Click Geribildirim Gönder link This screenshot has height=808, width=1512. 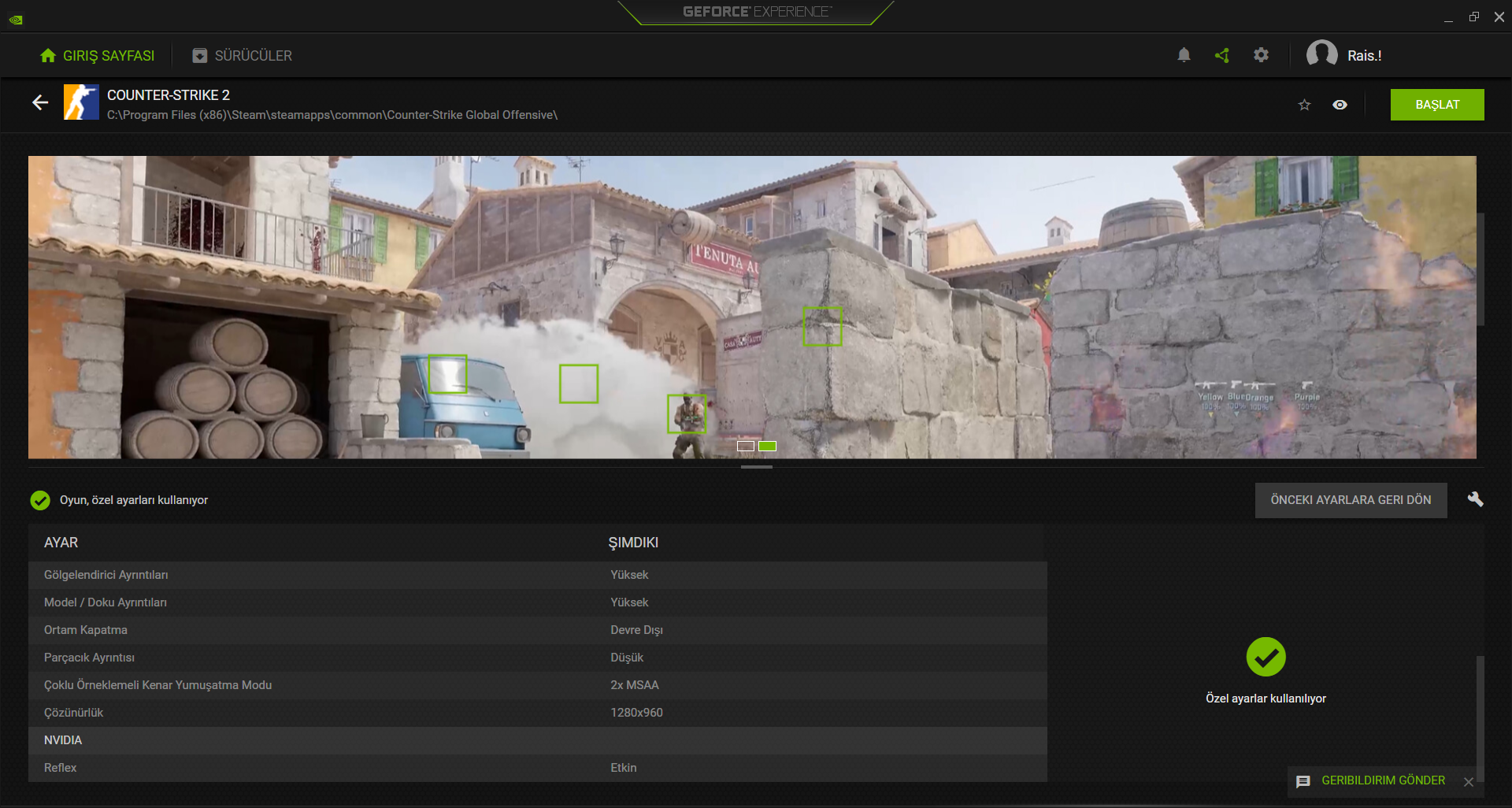tap(1383, 780)
